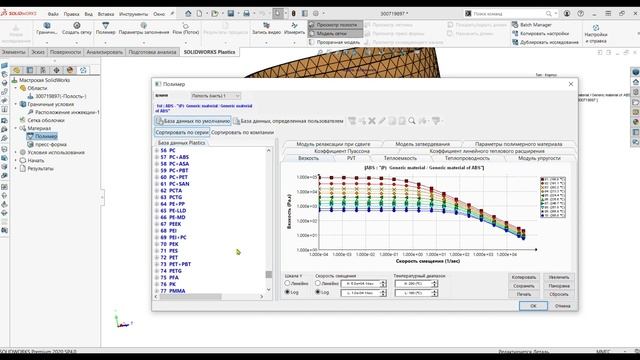This screenshot has width=640, height=360.
Task: Click the OK button in Polymer dialog
Action: 533,306
